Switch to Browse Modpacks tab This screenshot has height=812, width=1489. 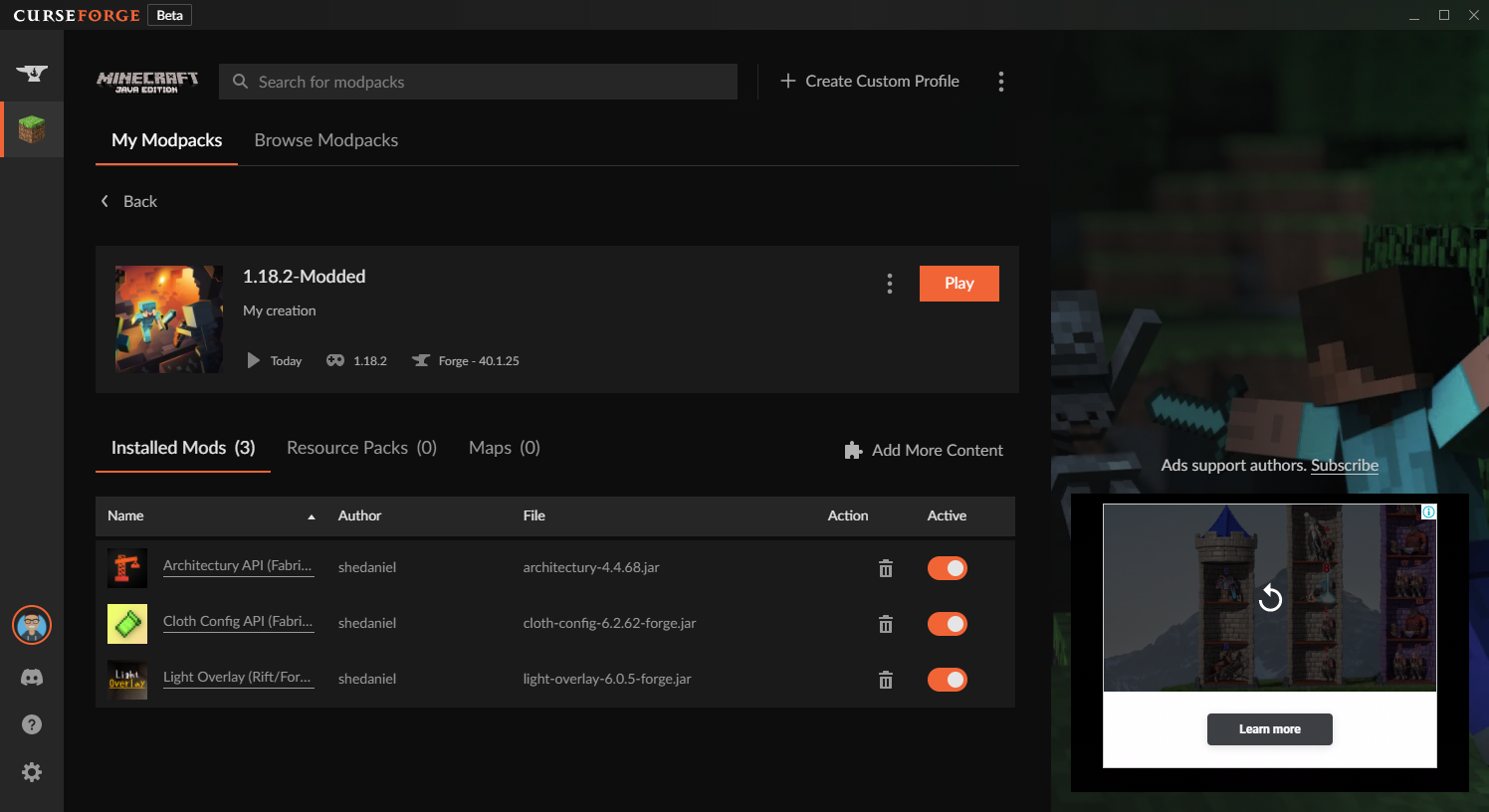325,140
